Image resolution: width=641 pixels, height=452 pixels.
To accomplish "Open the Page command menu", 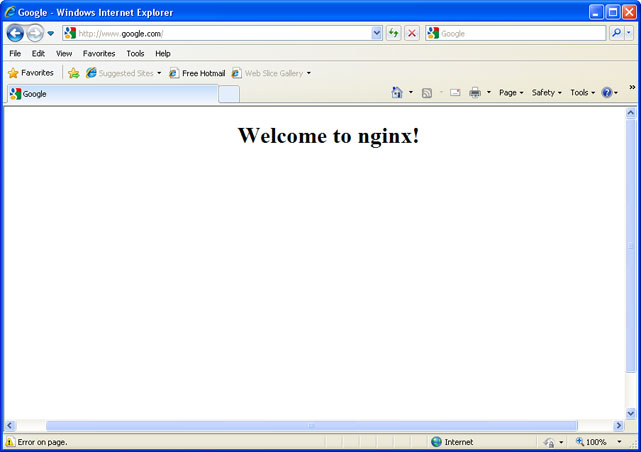I will coord(511,93).
